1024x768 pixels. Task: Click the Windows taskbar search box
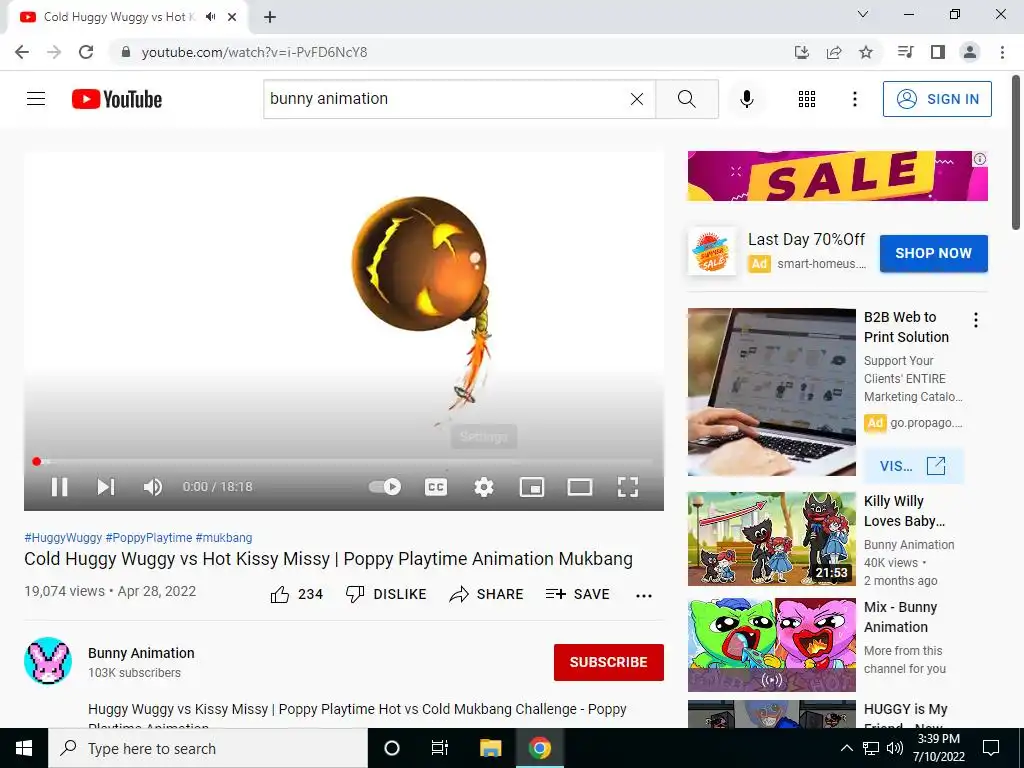(x=208, y=748)
